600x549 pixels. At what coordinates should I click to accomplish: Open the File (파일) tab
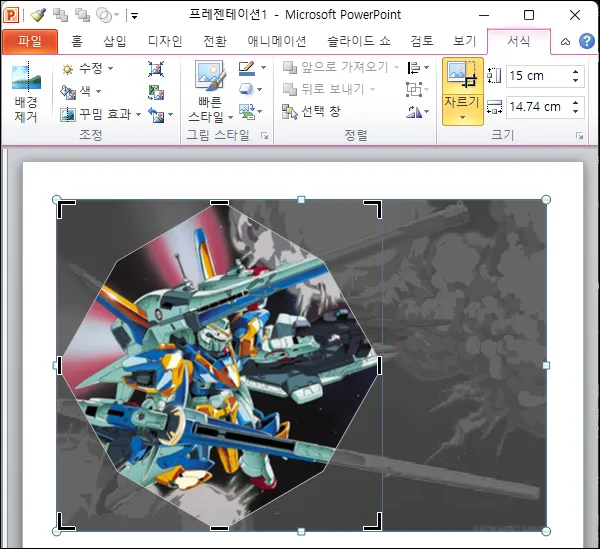pyautogui.click(x=30, y=41)
